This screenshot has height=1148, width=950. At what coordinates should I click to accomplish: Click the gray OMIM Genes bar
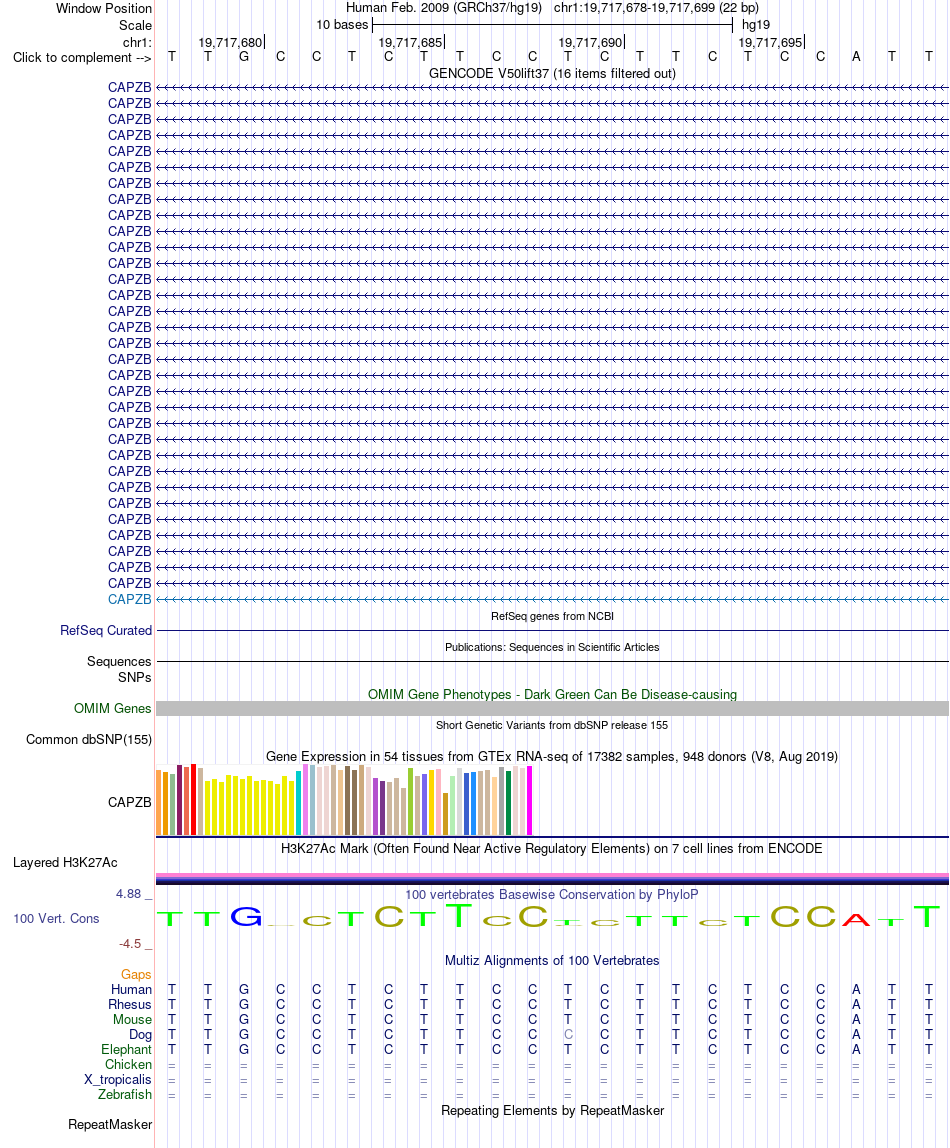coord(552,708)
